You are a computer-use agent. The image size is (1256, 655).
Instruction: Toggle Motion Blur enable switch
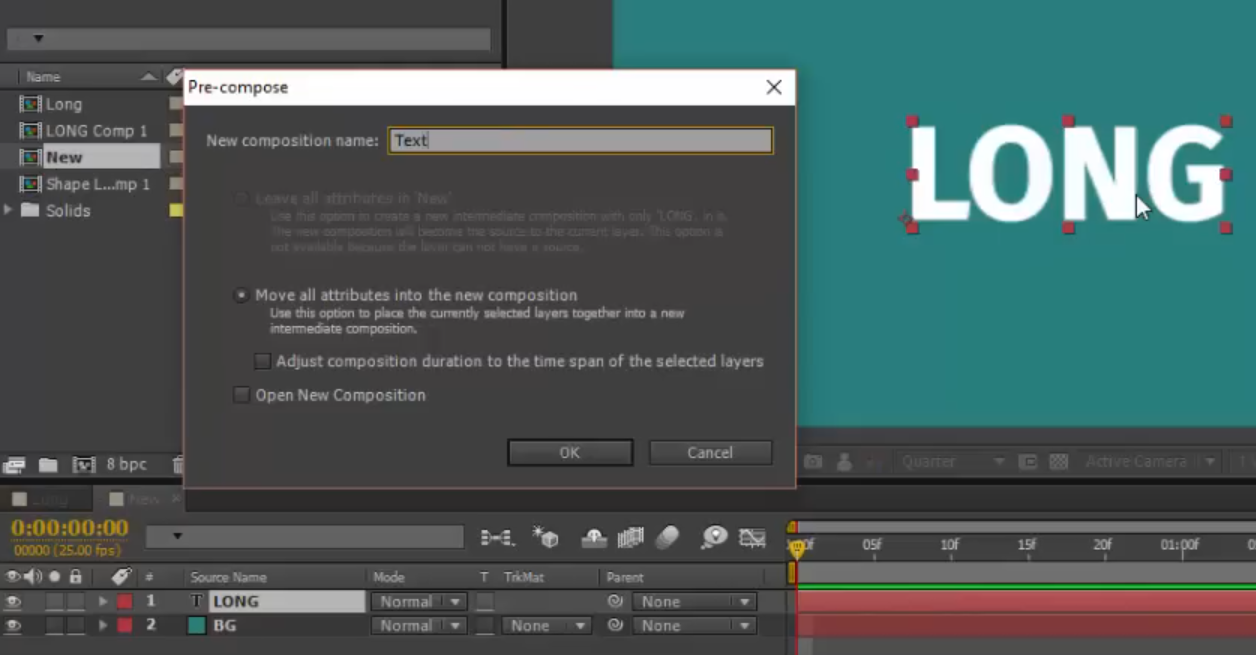[x=667, y=538]
